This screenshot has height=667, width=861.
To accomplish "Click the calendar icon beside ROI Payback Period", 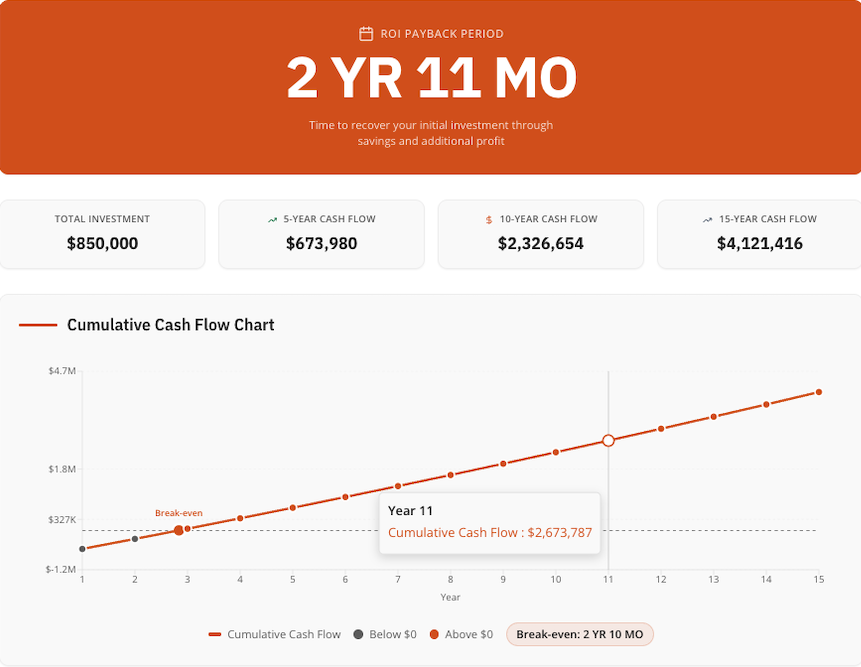I will point(366,34).
